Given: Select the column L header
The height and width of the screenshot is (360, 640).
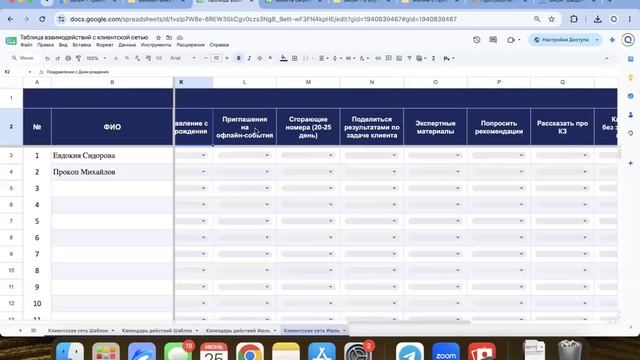Looking at the screenshot, I should [244, 82].
